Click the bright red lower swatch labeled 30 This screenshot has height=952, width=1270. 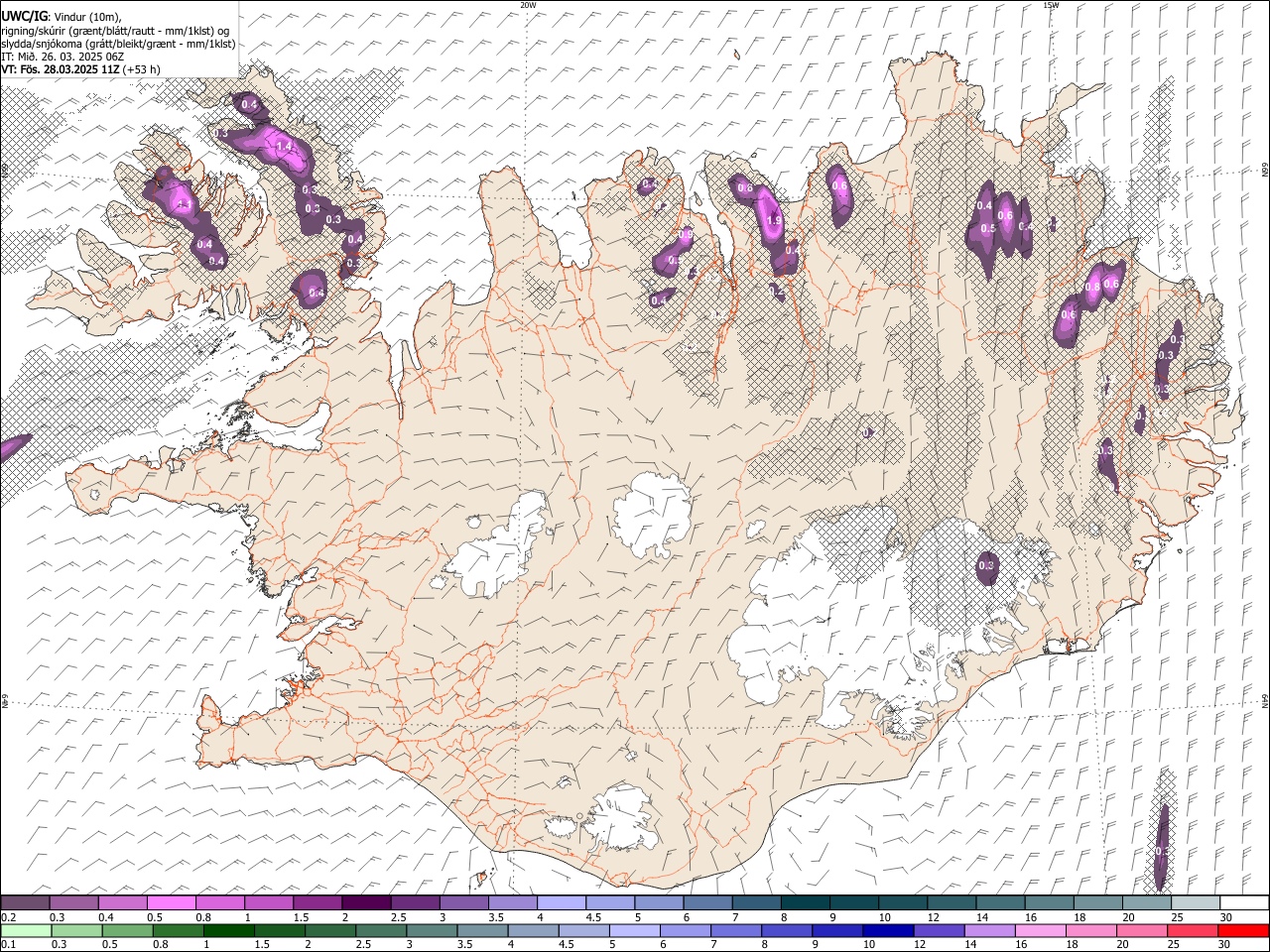tap(1242, 930)
